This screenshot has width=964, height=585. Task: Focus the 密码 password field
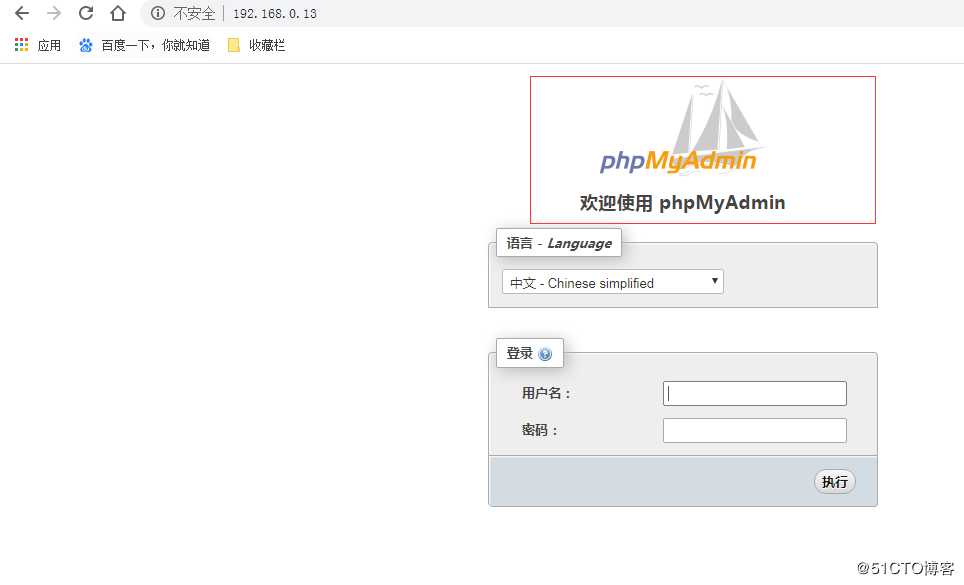754,430
